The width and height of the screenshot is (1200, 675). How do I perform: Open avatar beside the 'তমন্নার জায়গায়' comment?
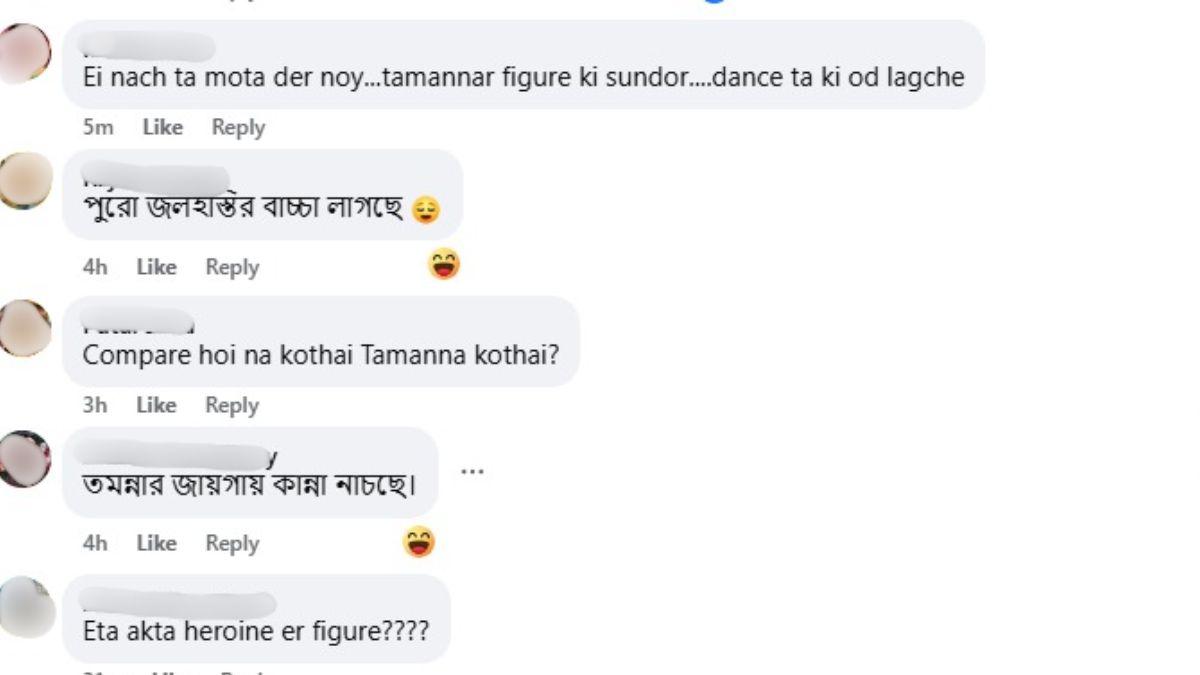(24, 459)
